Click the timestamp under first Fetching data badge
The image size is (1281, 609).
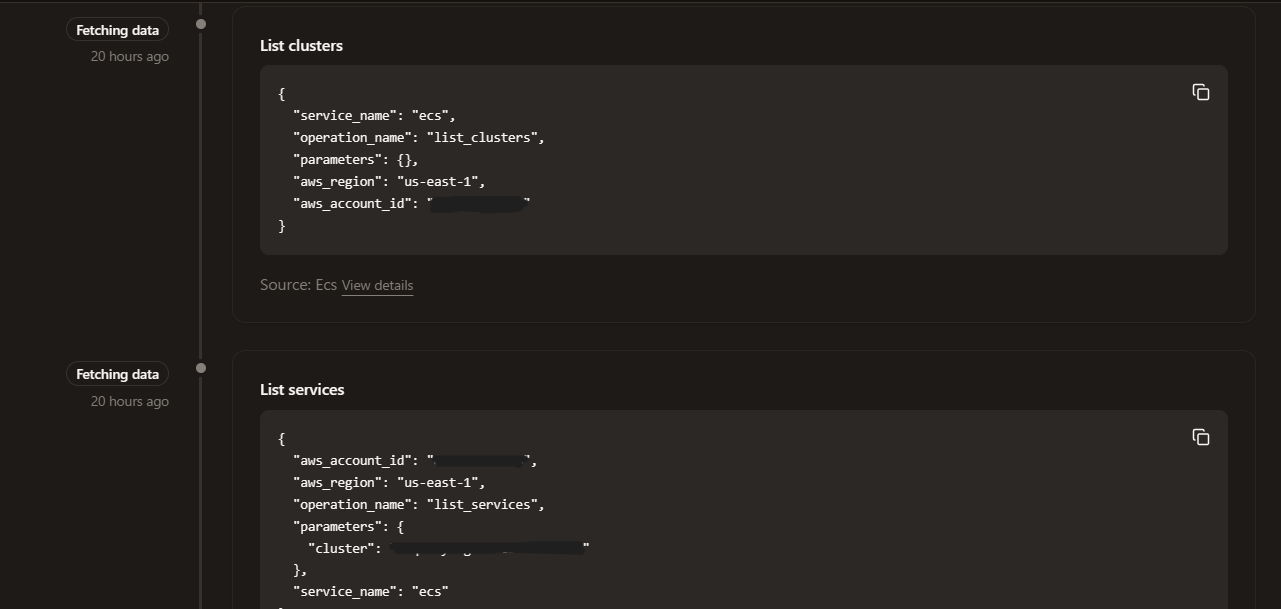[x=129, y=57]
